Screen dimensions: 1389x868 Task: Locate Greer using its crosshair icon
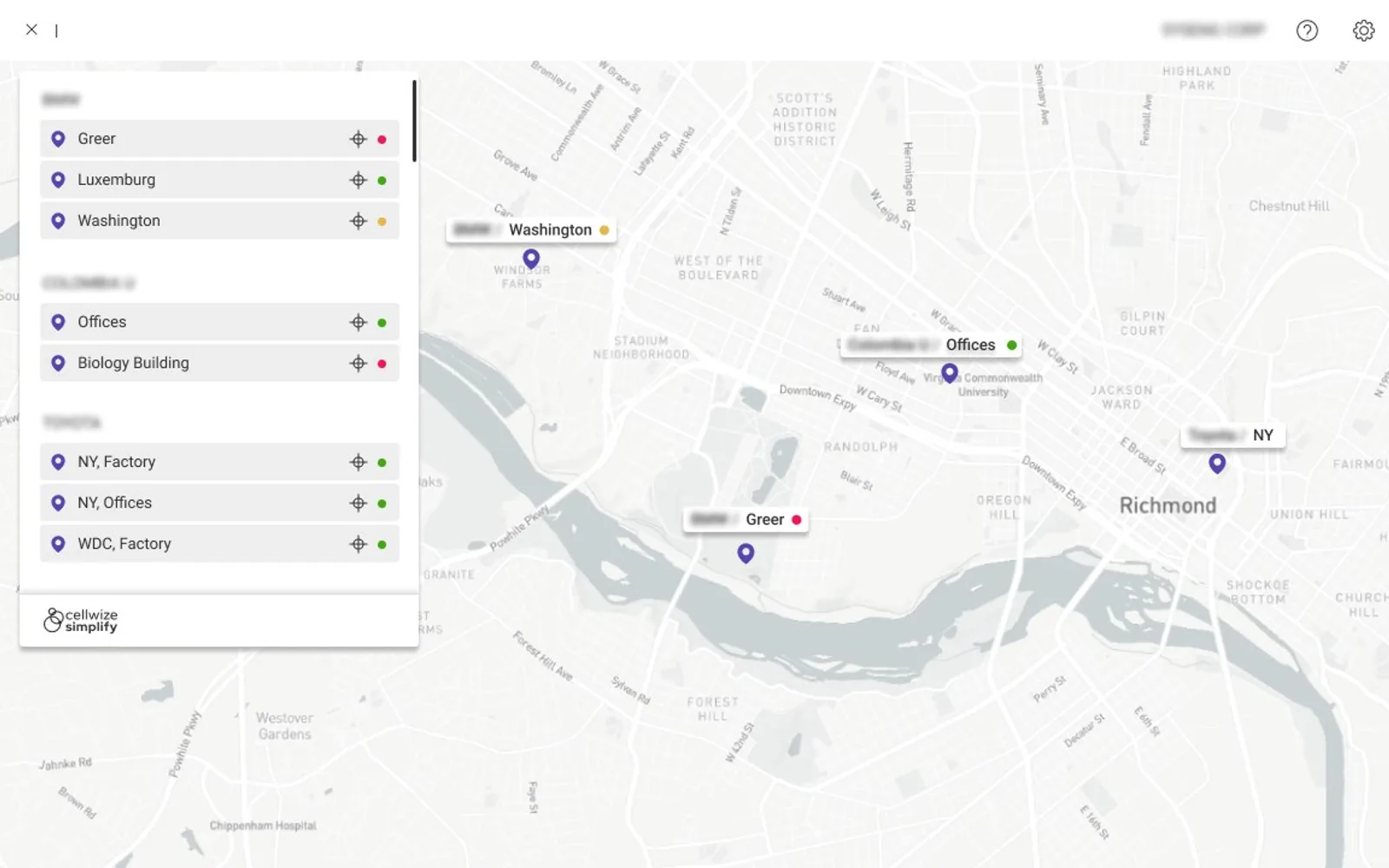click(x=359, y=139)
